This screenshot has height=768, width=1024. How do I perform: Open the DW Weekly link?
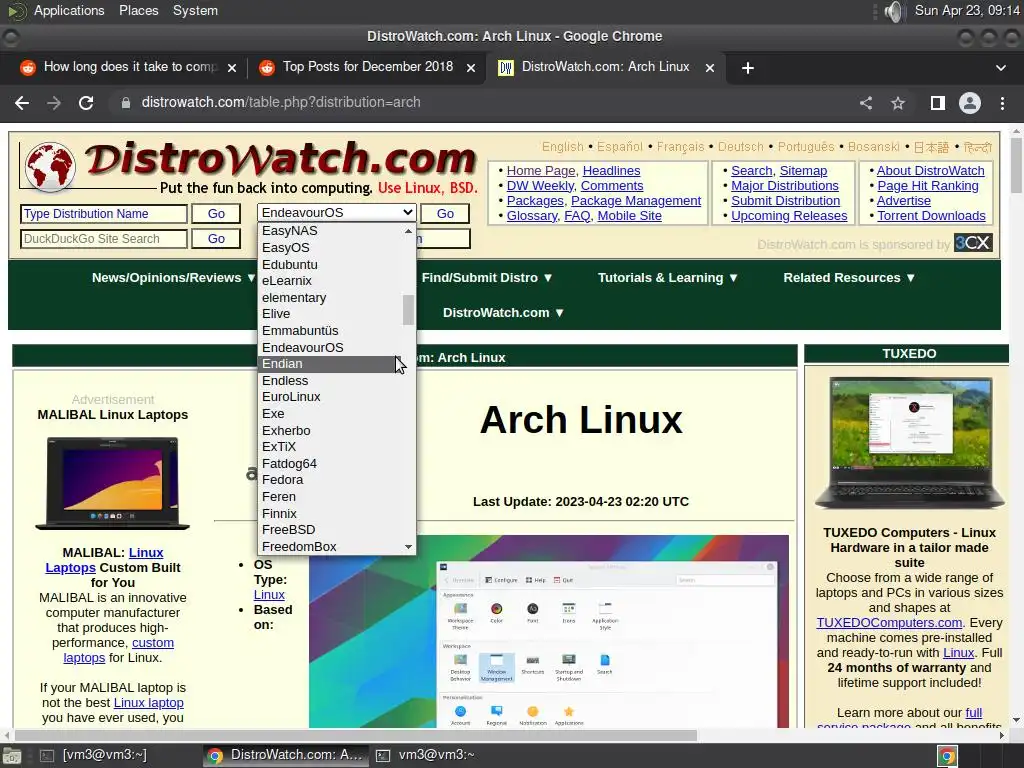click(540, 185)
